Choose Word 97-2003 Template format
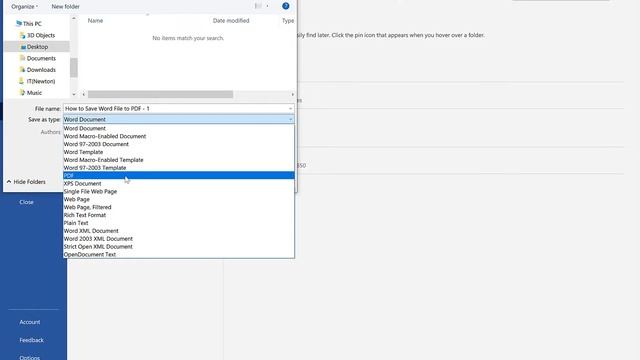Viewport: 640px width, 360px height. pyautogui.click(x=178, y=168)
